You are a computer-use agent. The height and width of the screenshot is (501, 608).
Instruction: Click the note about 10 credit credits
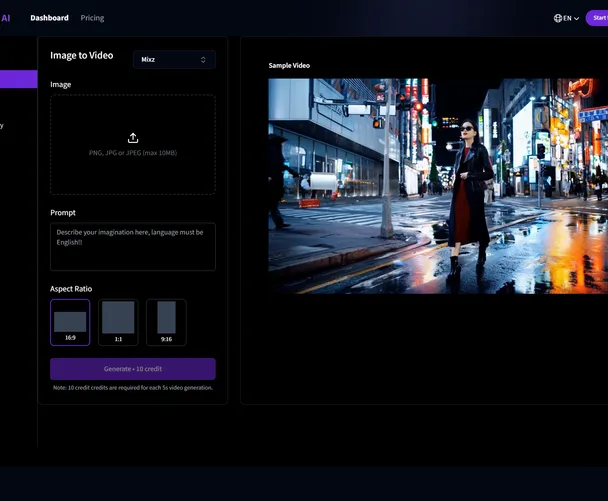[x=133, y=388]
